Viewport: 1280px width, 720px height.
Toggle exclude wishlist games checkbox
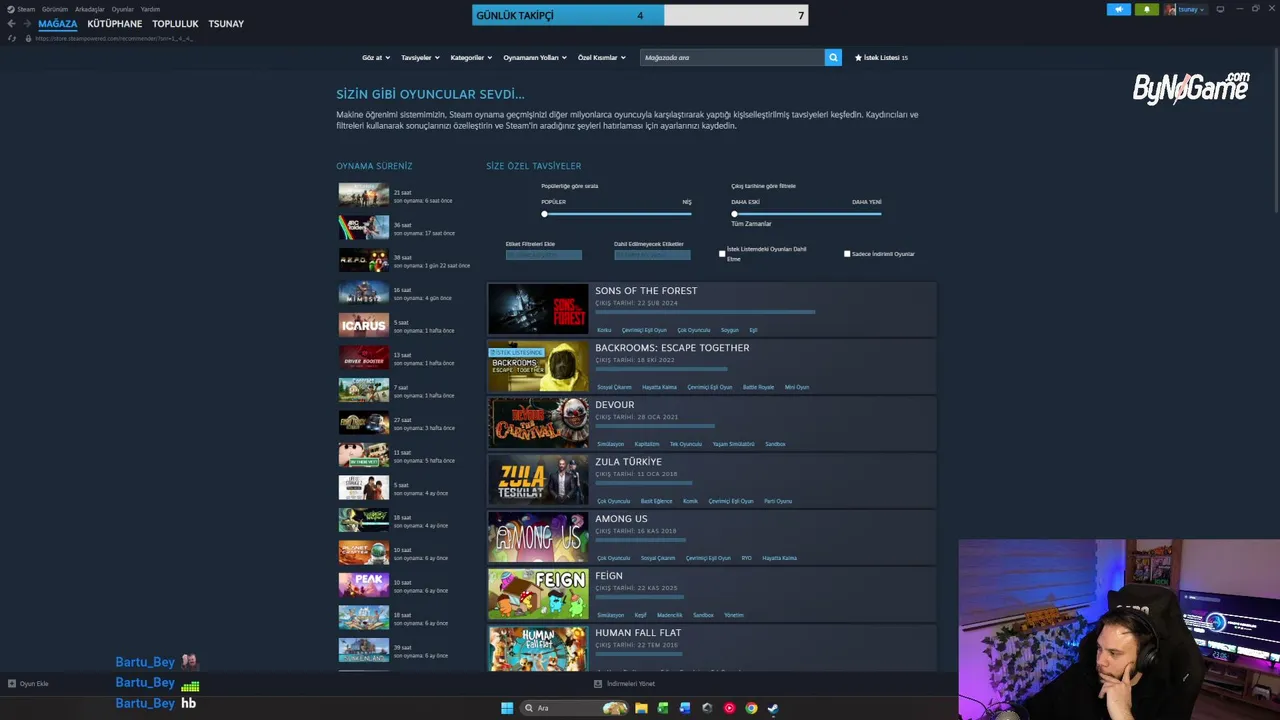(x=722, y=254)
